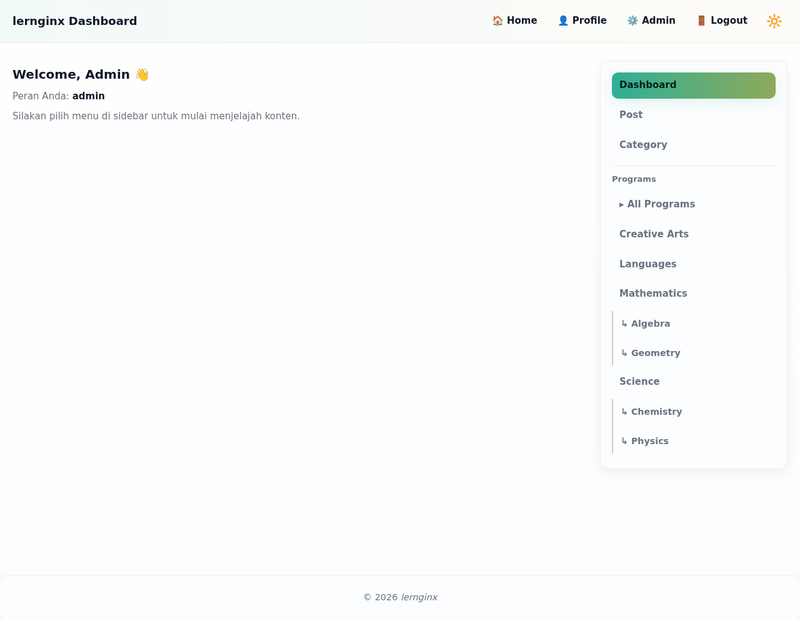Click the lernginx Dashboard brand title
800x619 pixels.
pos(74,21)
